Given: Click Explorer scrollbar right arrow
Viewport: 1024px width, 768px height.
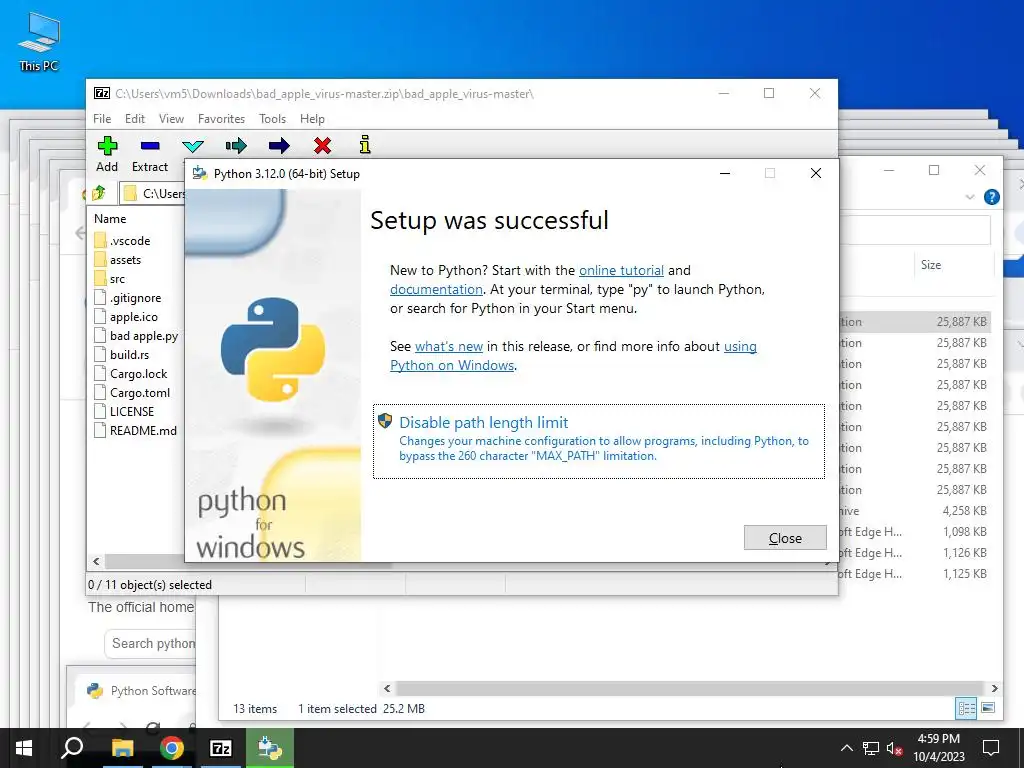Looking at the screenshot, I should tap(994, 688).
